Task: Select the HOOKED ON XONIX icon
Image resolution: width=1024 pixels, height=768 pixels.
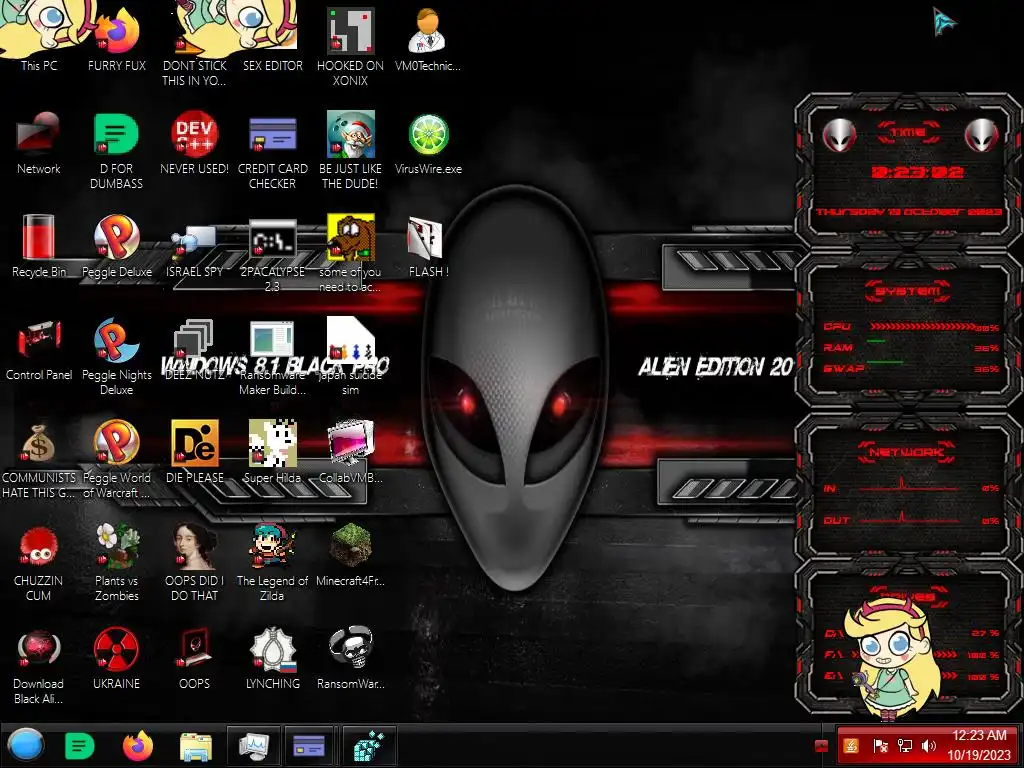Action: click(350, 44)
